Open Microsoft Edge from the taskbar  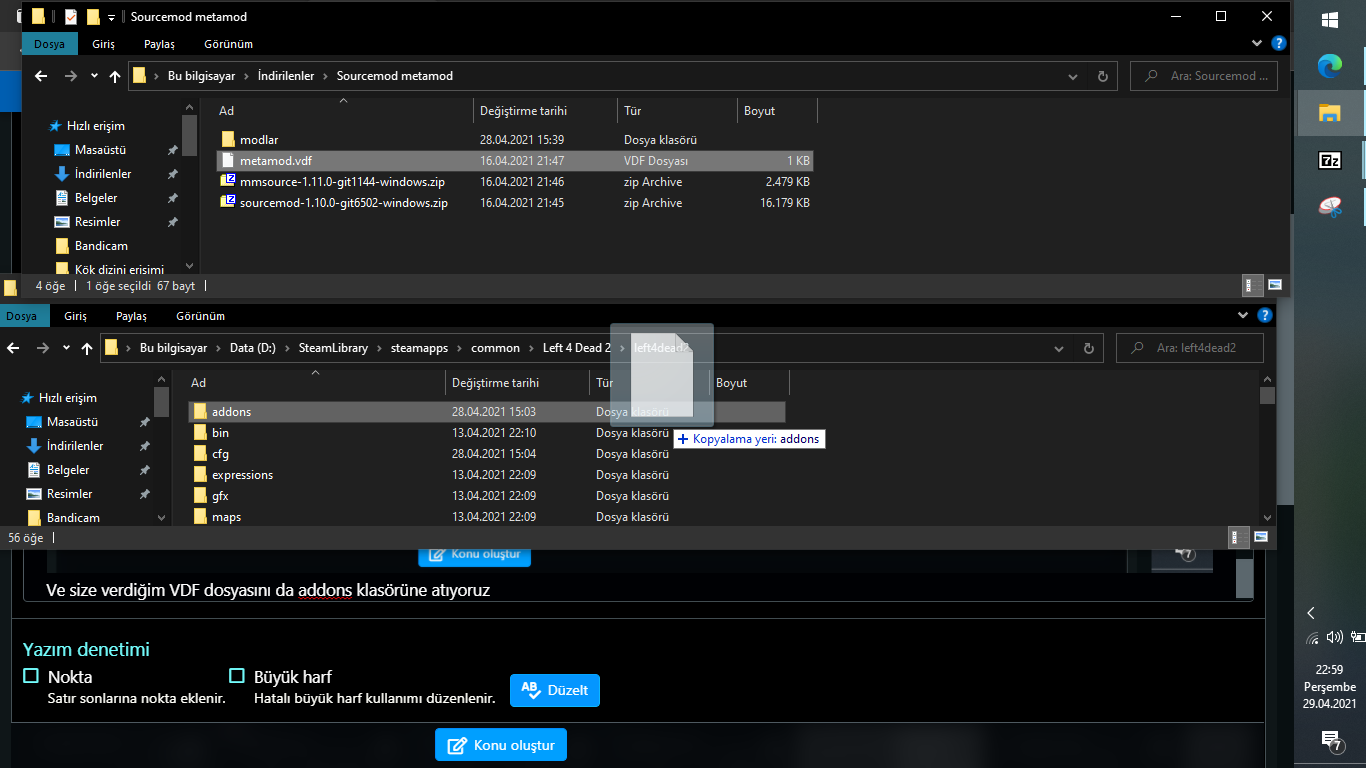(x=1329, y=67)
